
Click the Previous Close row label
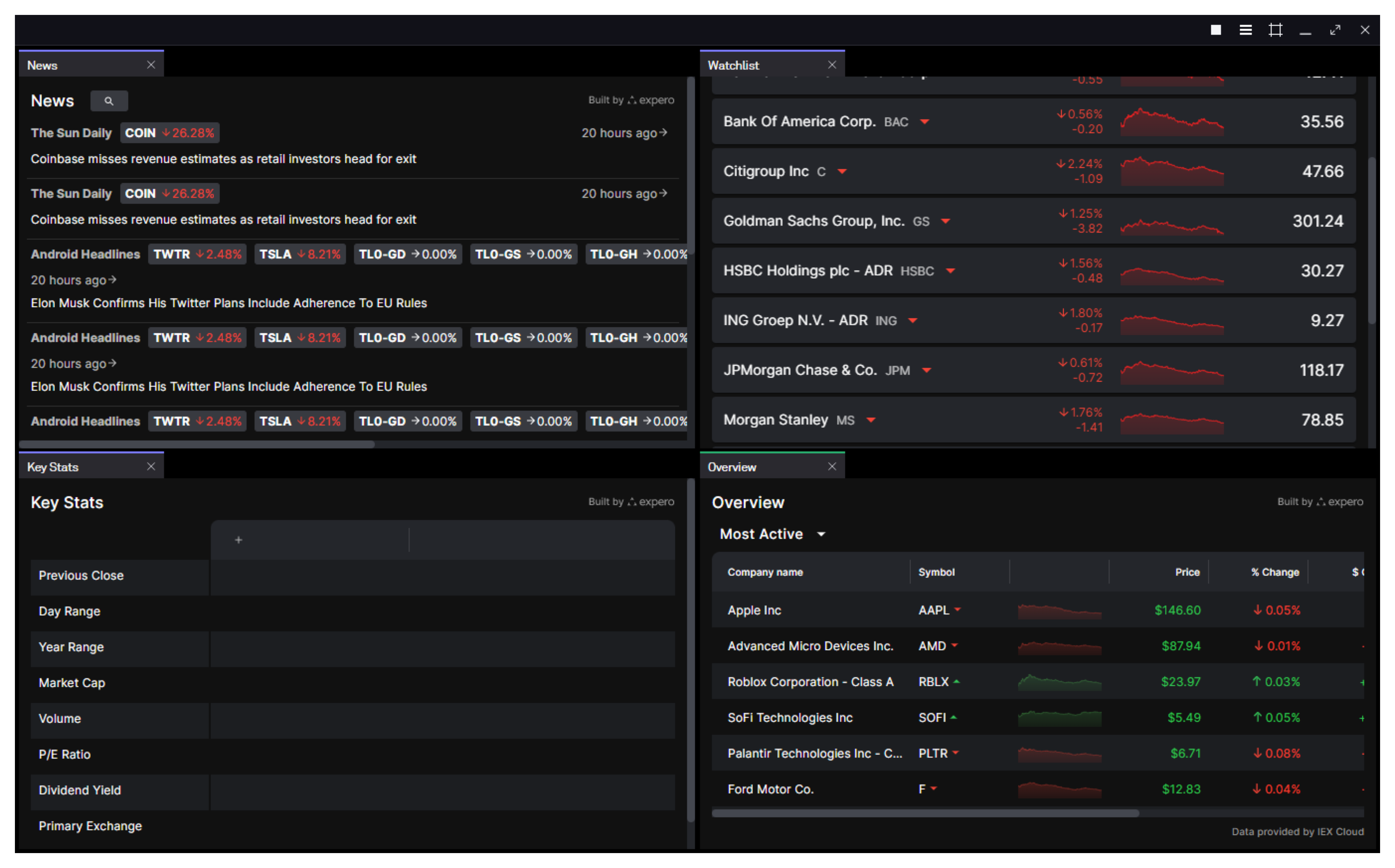click(x=81, y=575)
